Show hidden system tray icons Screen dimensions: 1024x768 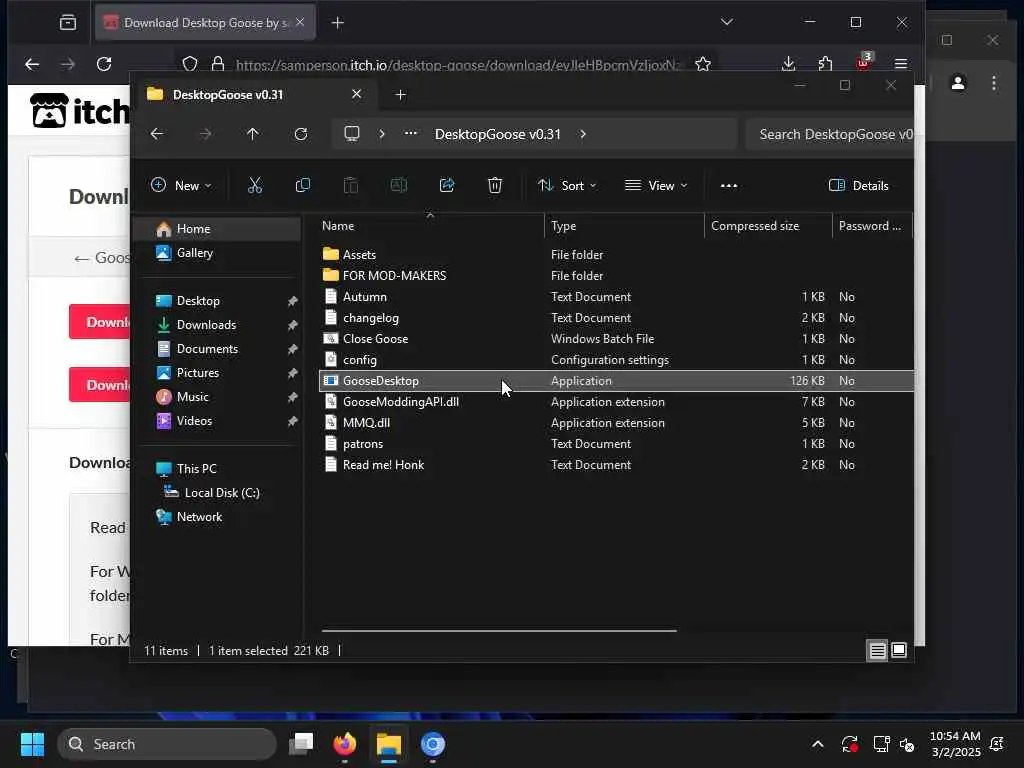(x=818, y=744)
